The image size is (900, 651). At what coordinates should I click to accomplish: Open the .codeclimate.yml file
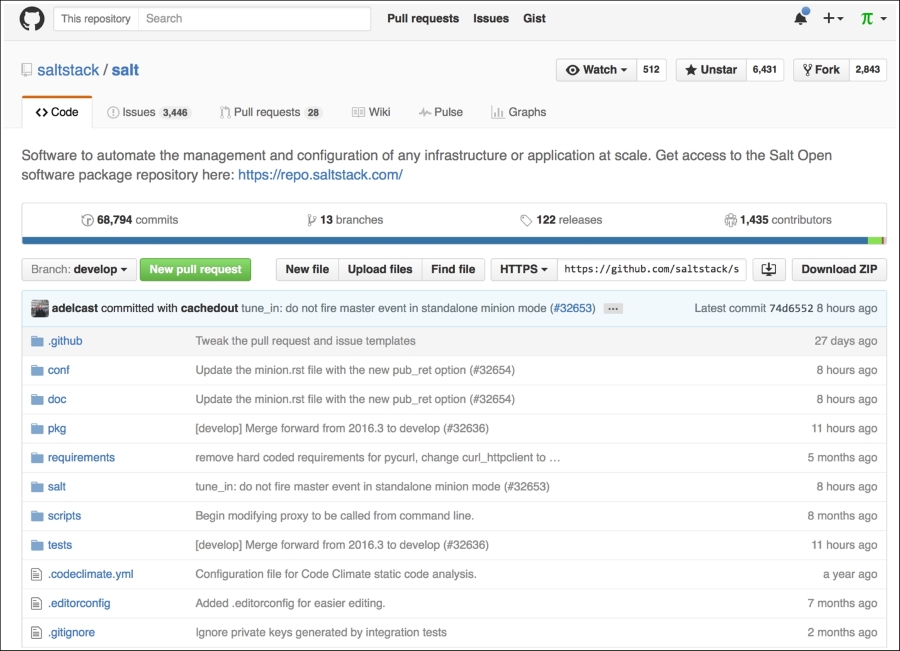click(x=91, y=575)
